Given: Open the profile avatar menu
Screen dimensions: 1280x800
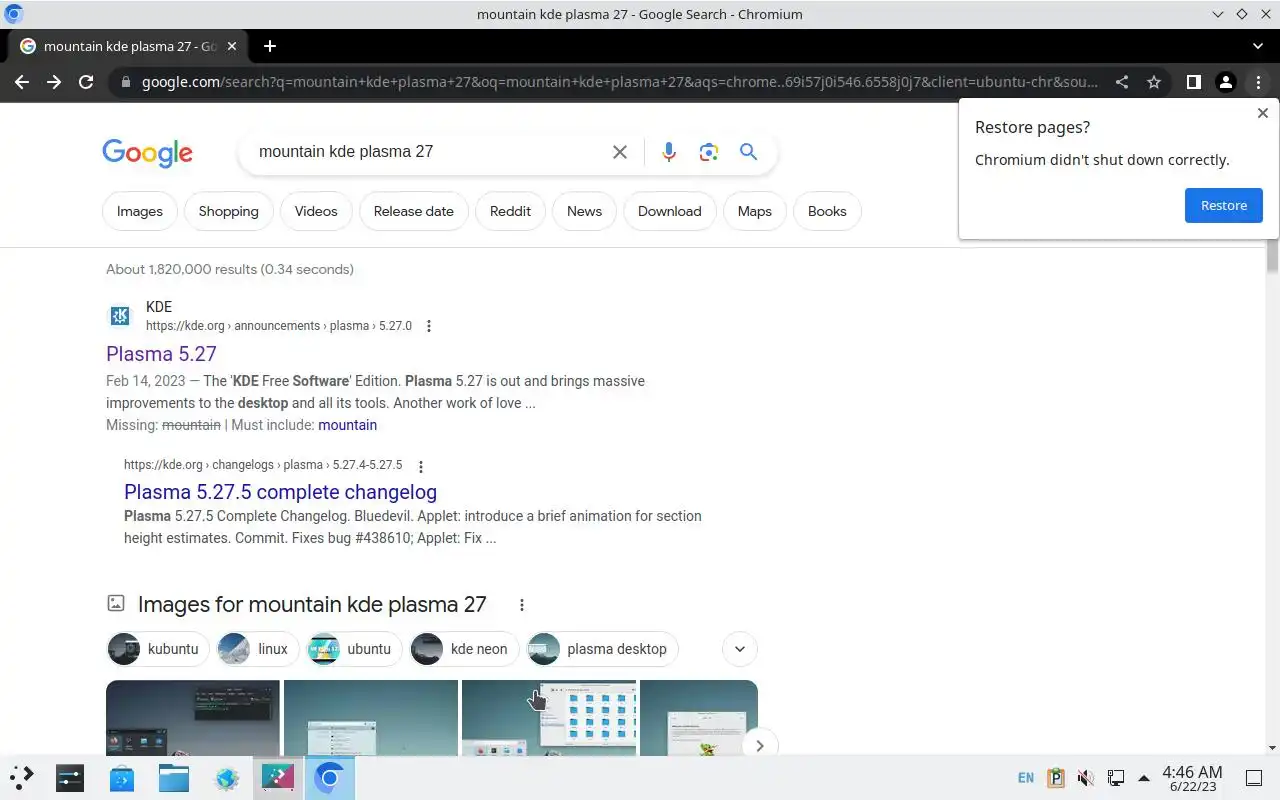Looking at the screenshot, I should coord(1226,82).
